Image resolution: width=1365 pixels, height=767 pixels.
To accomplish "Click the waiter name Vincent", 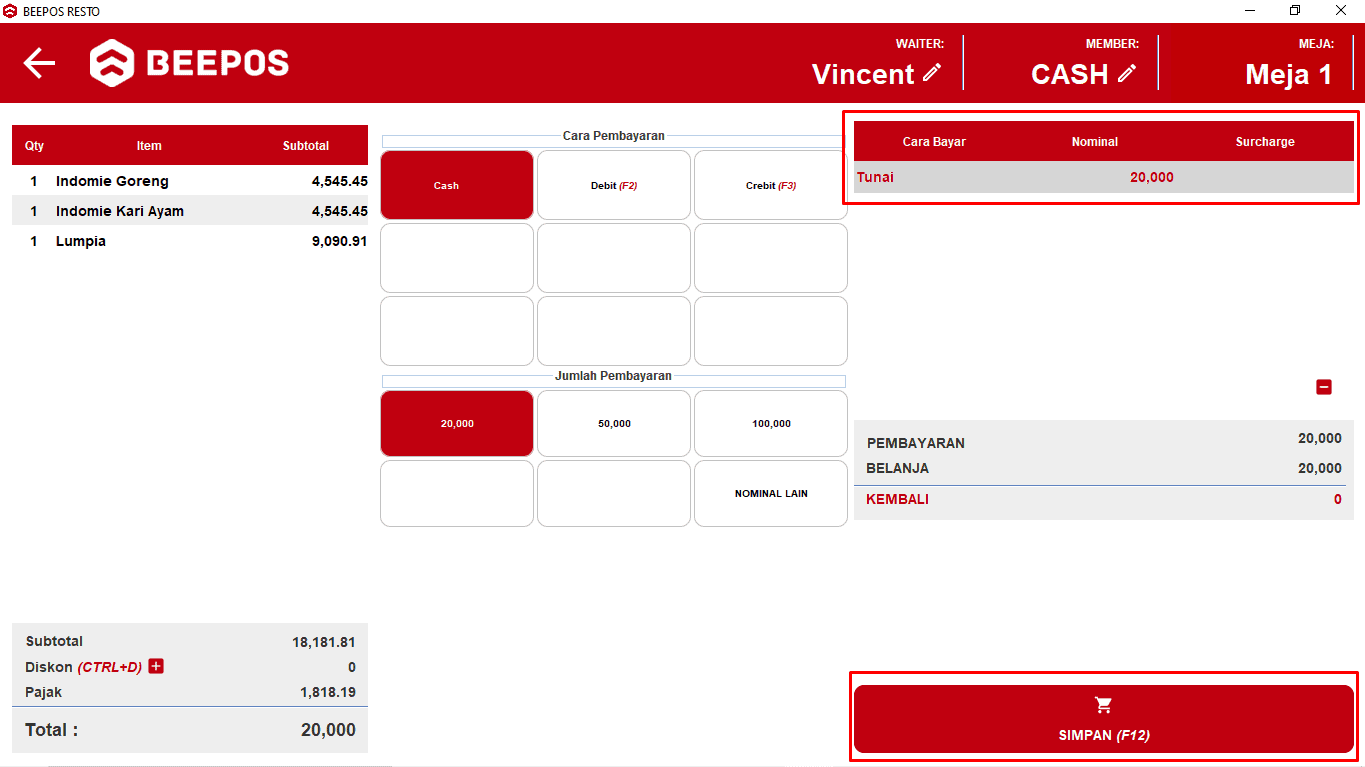I will 863,74.
